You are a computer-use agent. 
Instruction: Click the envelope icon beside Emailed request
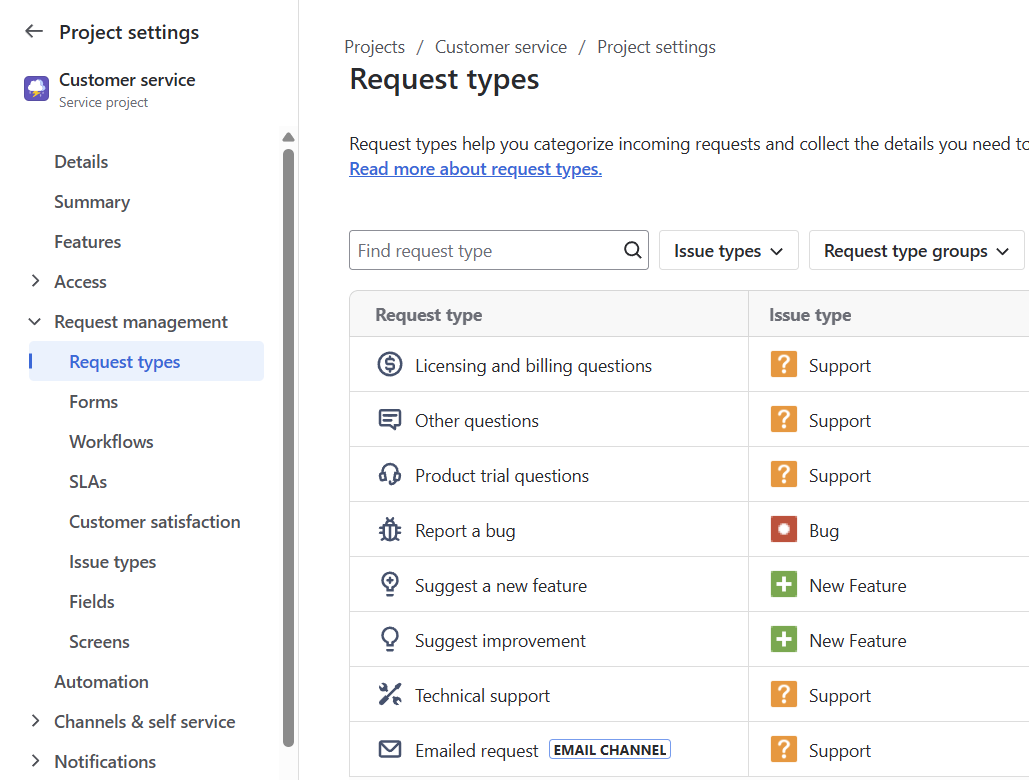pyautogui.click(x=390, y=749)
